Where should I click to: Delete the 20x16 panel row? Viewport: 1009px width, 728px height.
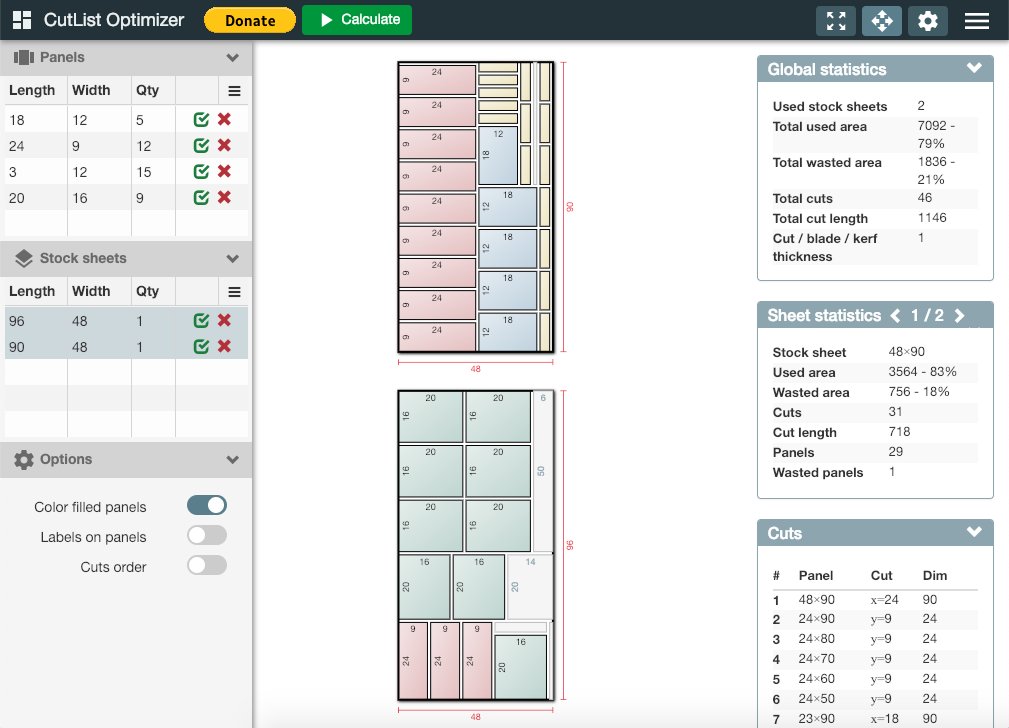tap(224, 197)
